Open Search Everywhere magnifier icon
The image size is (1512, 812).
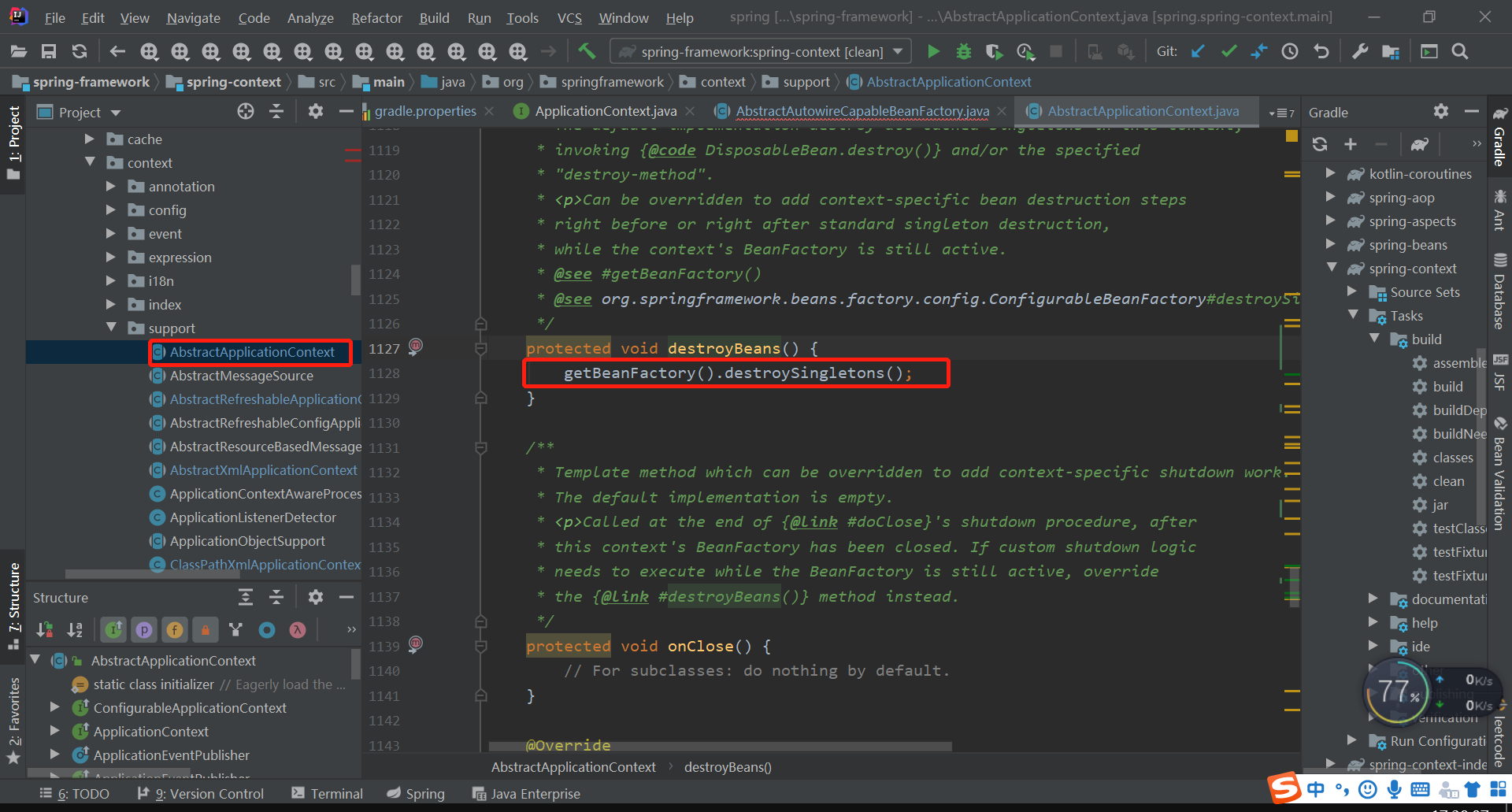point(1460,51)
